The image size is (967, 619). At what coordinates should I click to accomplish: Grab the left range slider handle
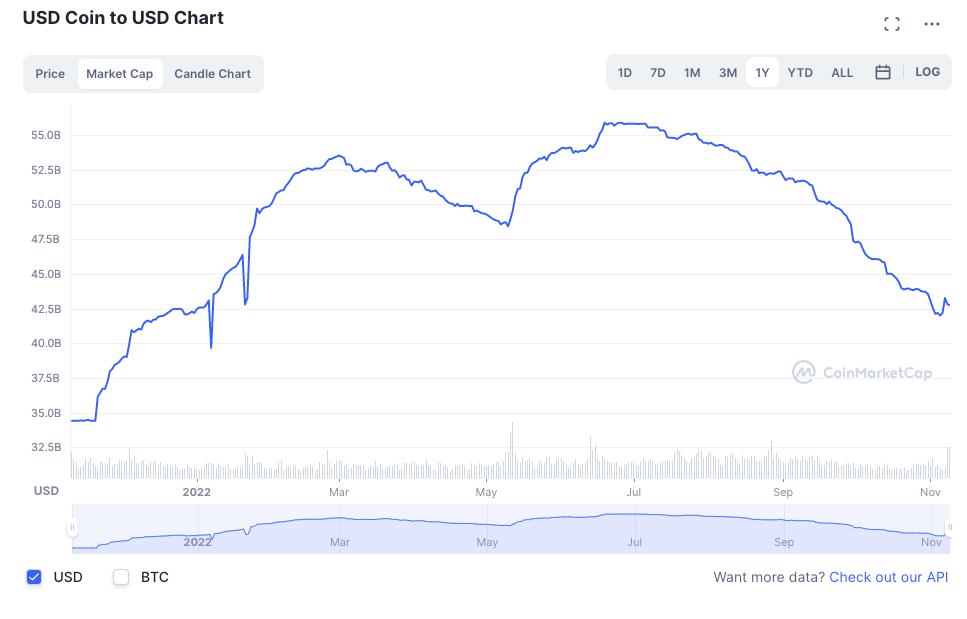pyautogui.click(x=72, y=528)
